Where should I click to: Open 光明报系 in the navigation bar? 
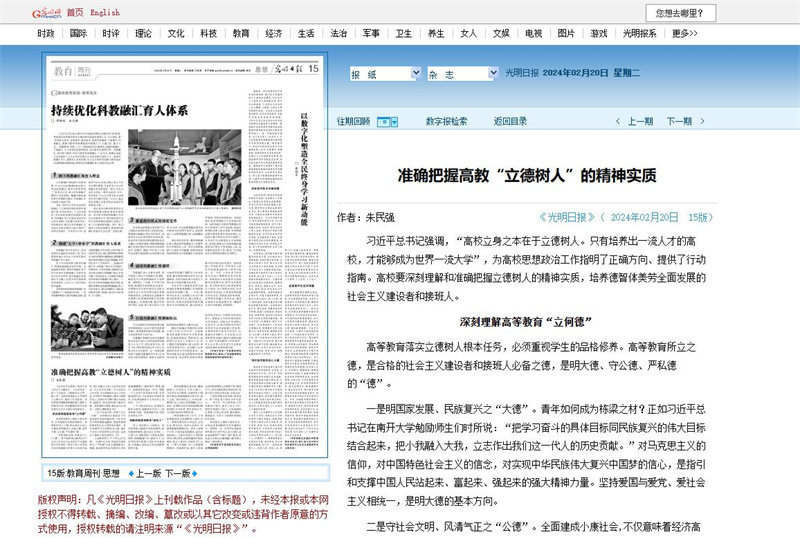coord(640,33)
